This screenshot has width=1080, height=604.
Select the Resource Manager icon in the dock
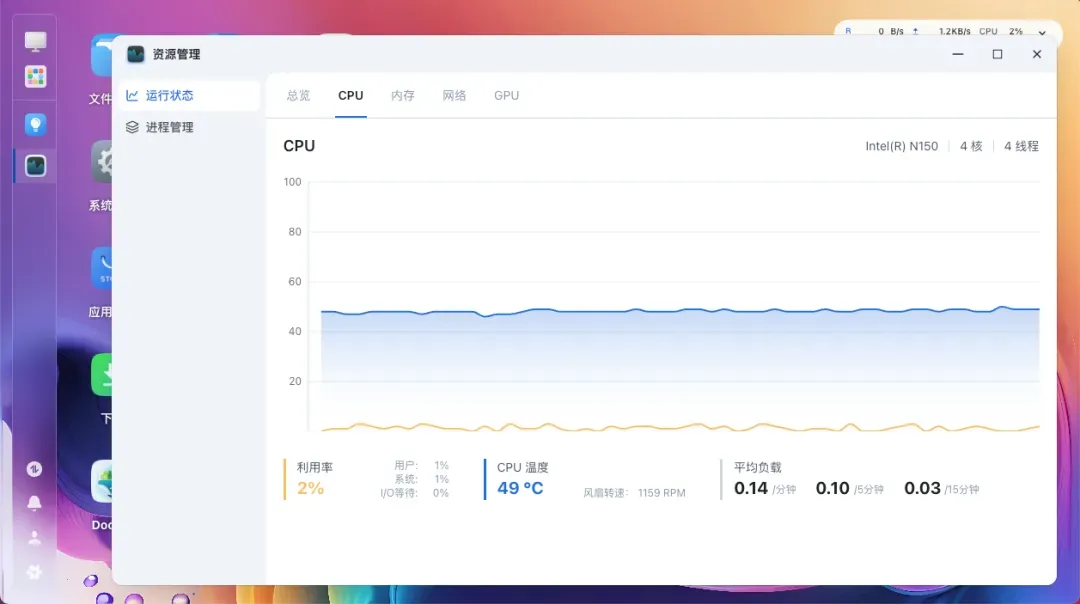click(35, 166)
